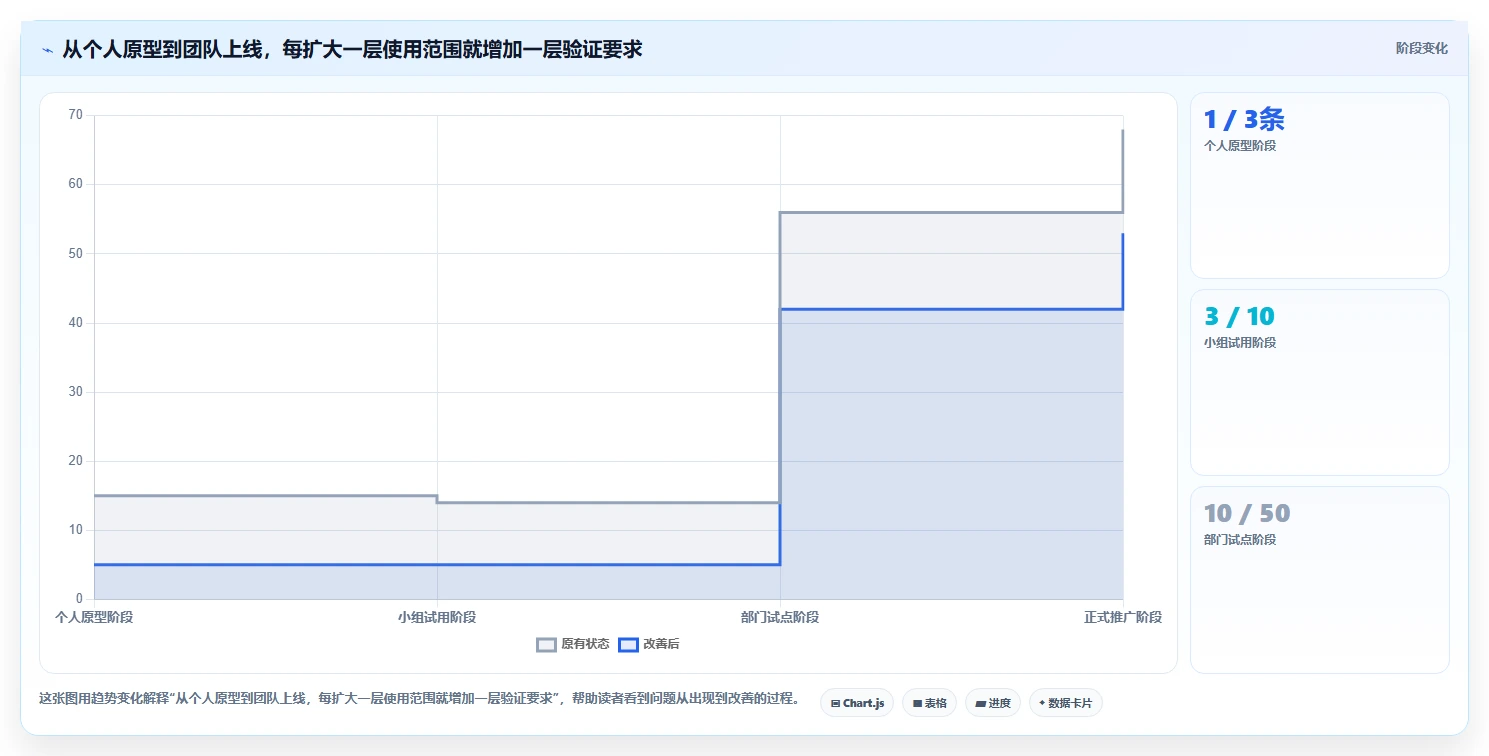Select the 10 / 50 data card
The image size is (1489, 756).
click(x=1319, y=579)
